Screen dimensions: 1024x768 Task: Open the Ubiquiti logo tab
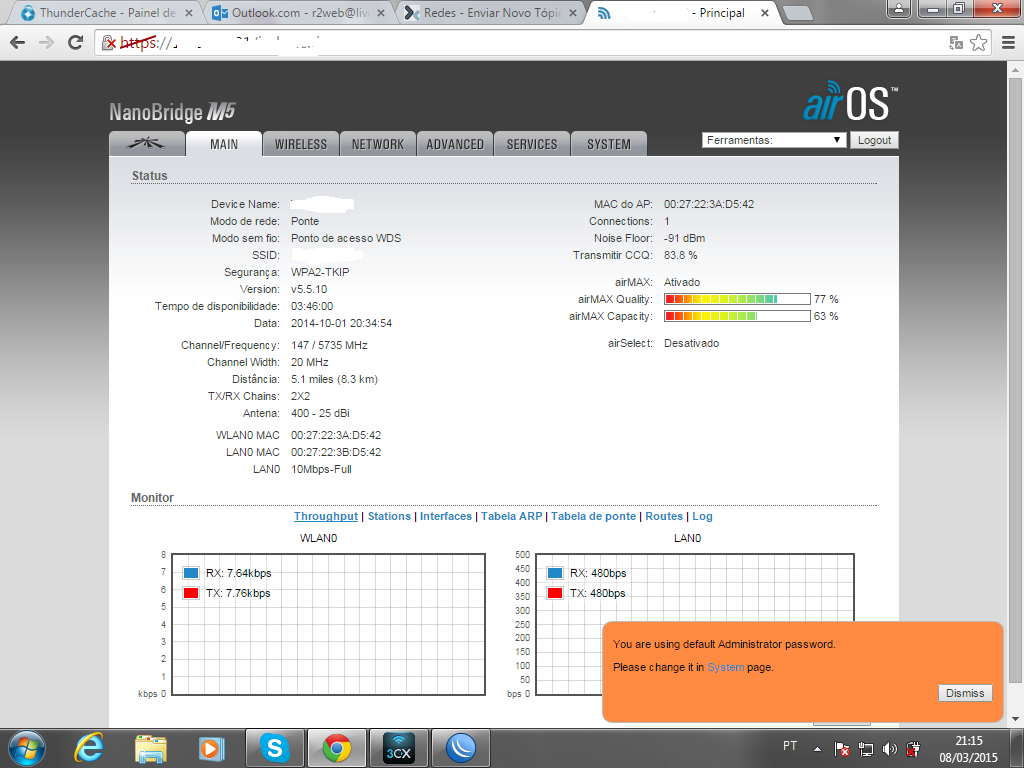[147, 144]
